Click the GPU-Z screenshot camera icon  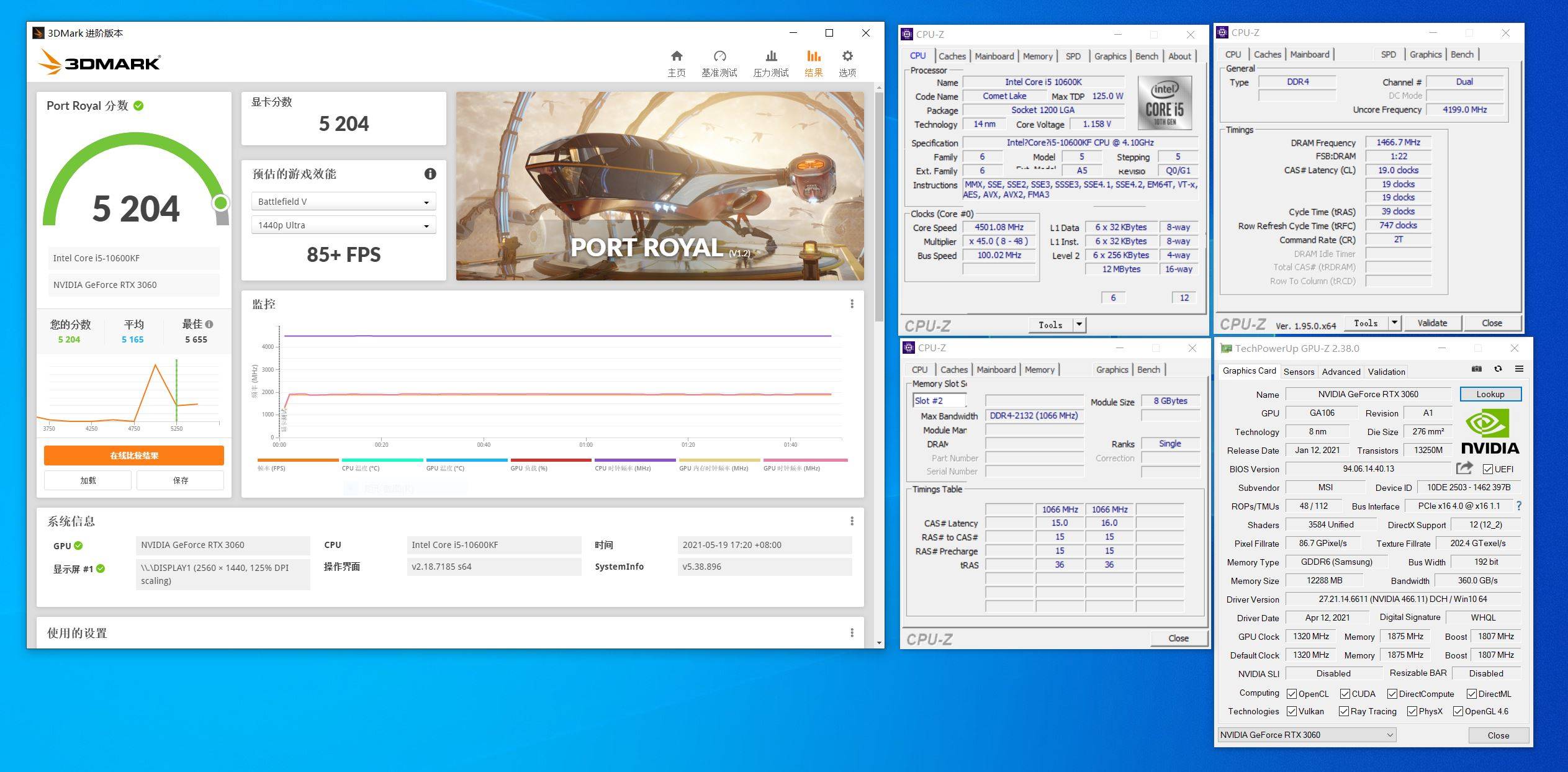tap(1477, 369)
